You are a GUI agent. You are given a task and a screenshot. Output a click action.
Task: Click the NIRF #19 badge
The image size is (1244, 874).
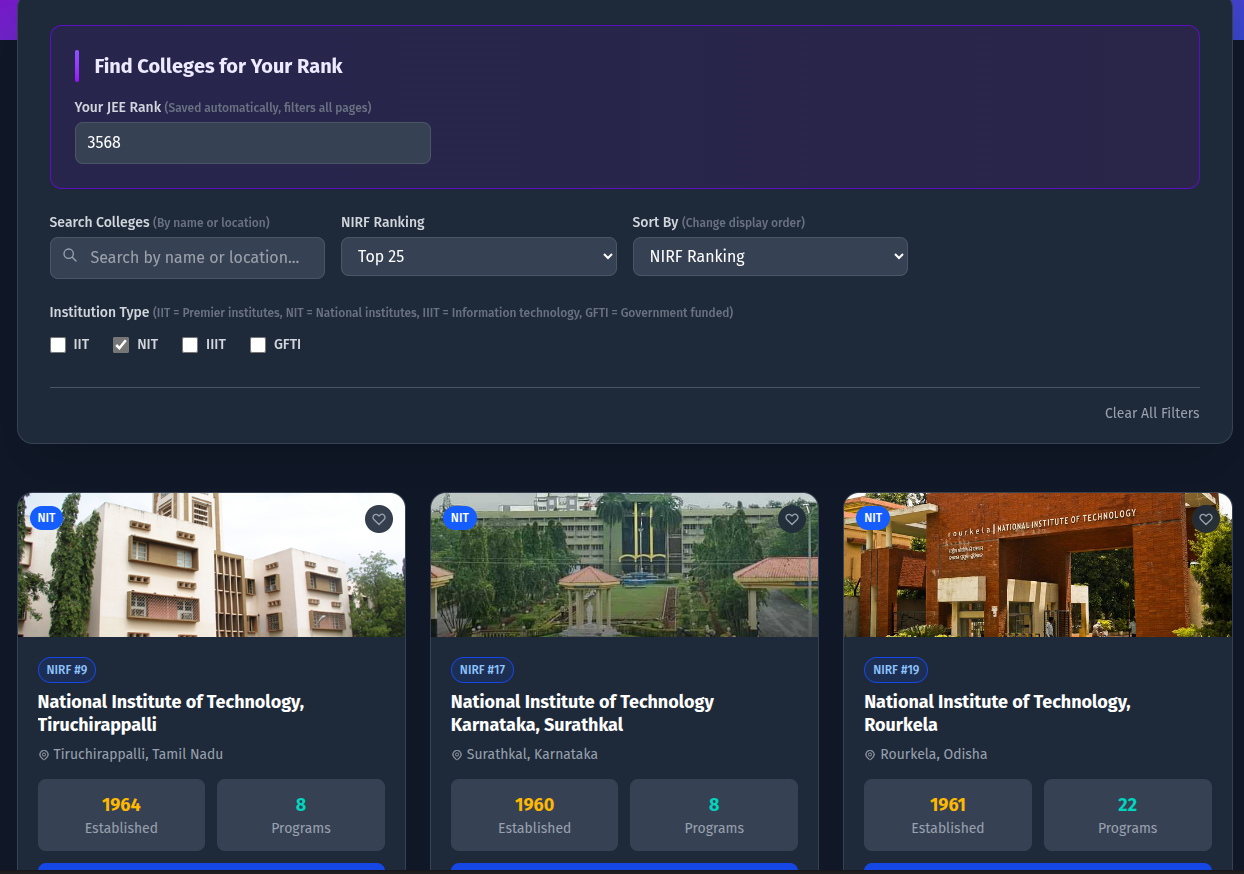click(x=896, y=670)
